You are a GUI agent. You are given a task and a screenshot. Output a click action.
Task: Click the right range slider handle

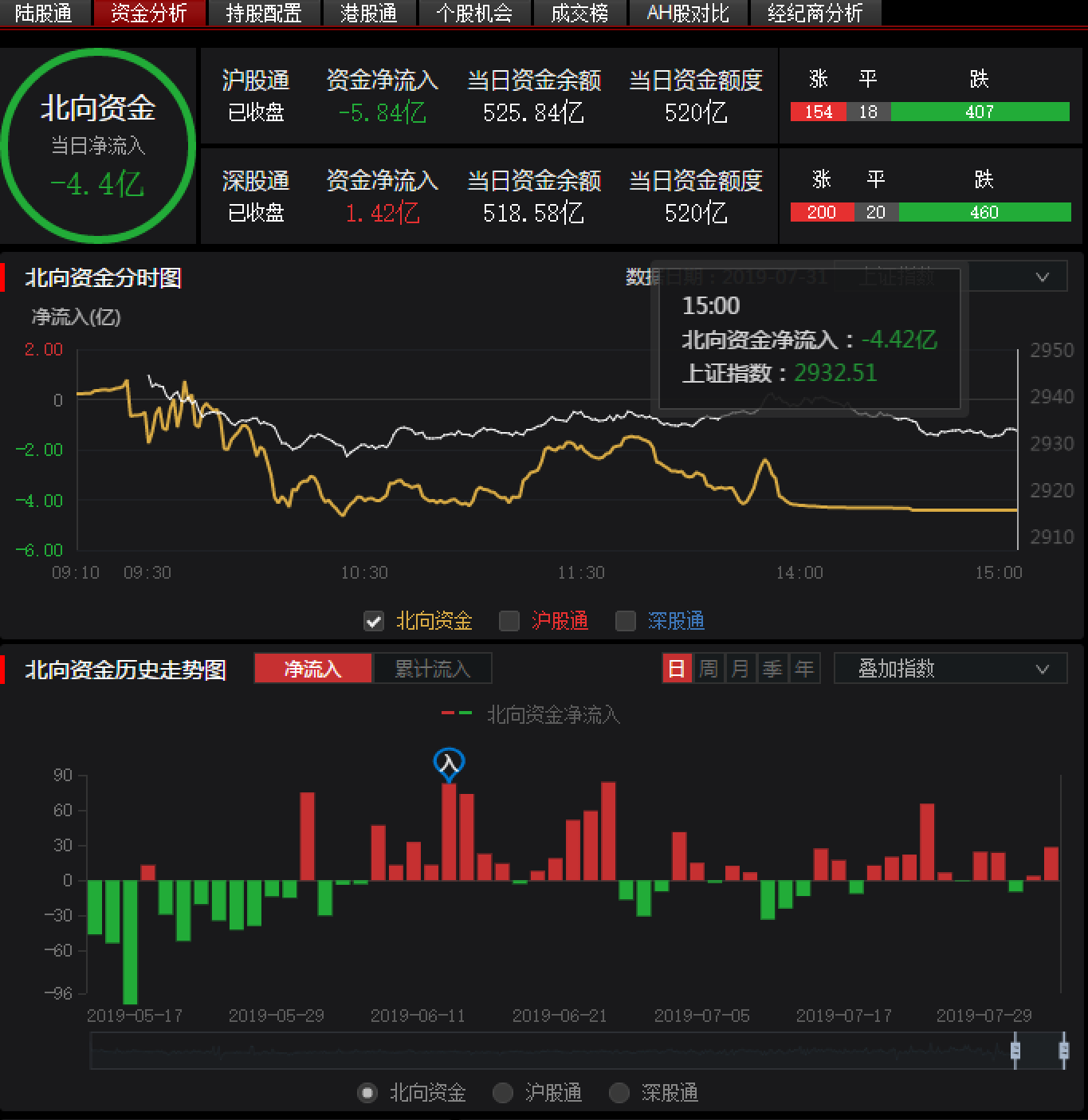[x=1063, y=1050]
